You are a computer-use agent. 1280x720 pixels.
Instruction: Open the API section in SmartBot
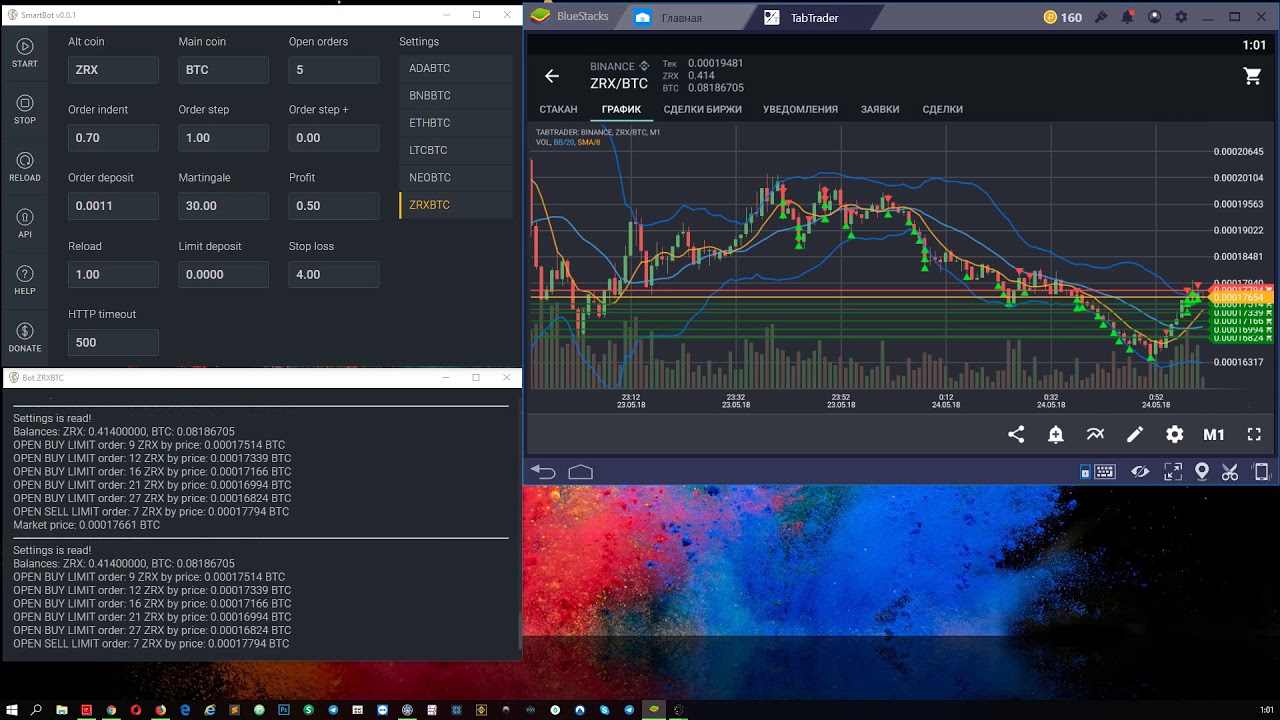25,224
